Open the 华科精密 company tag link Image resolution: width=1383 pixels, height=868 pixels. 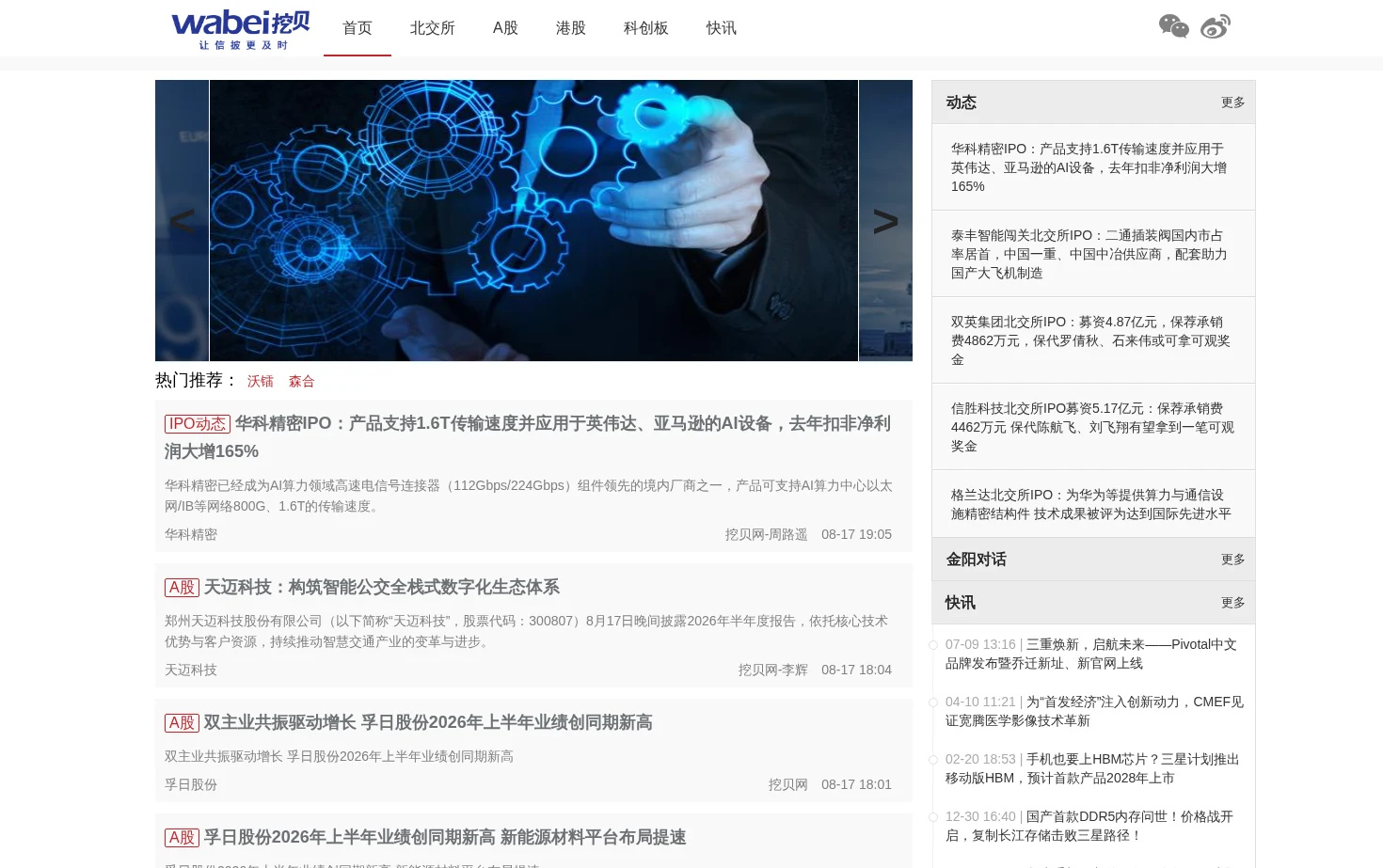click(191, 534)
